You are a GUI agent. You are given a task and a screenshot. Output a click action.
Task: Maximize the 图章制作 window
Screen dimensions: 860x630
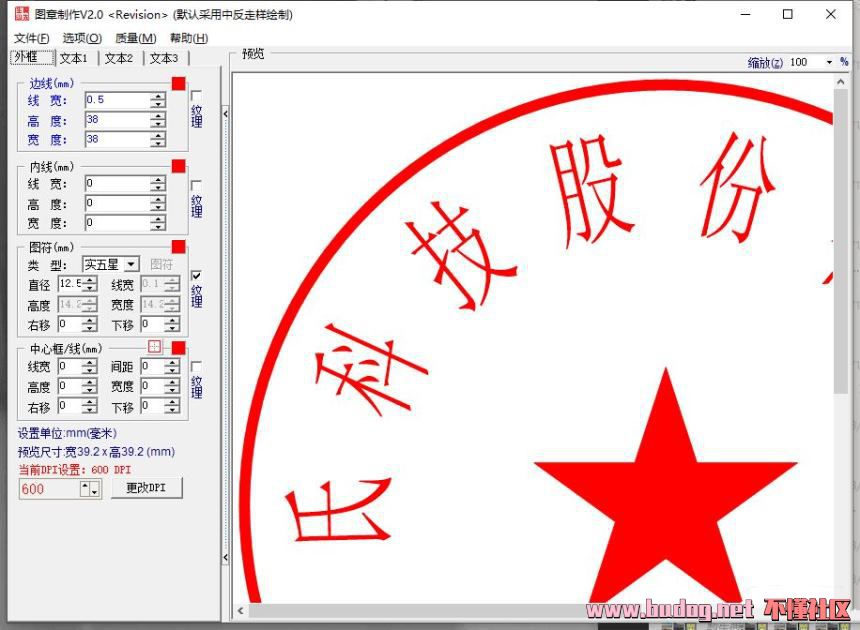point(788,14)
